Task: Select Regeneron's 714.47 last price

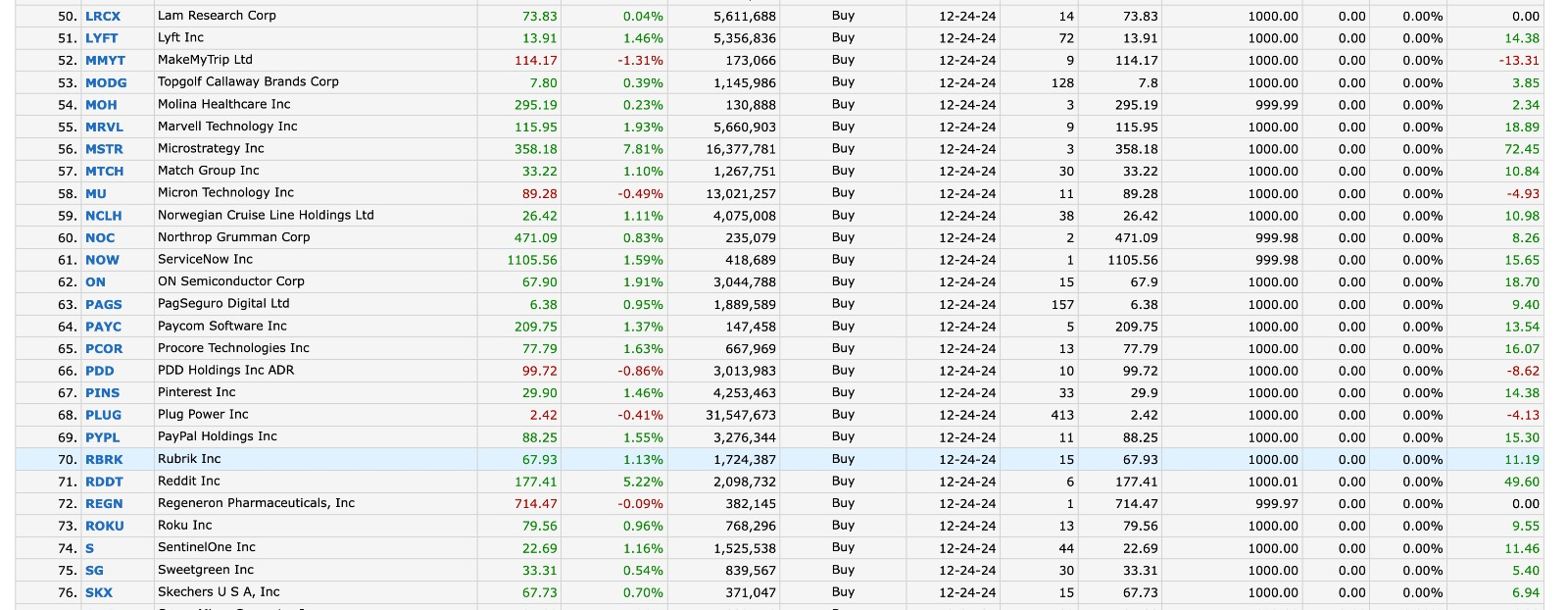Action: point(536,503)
